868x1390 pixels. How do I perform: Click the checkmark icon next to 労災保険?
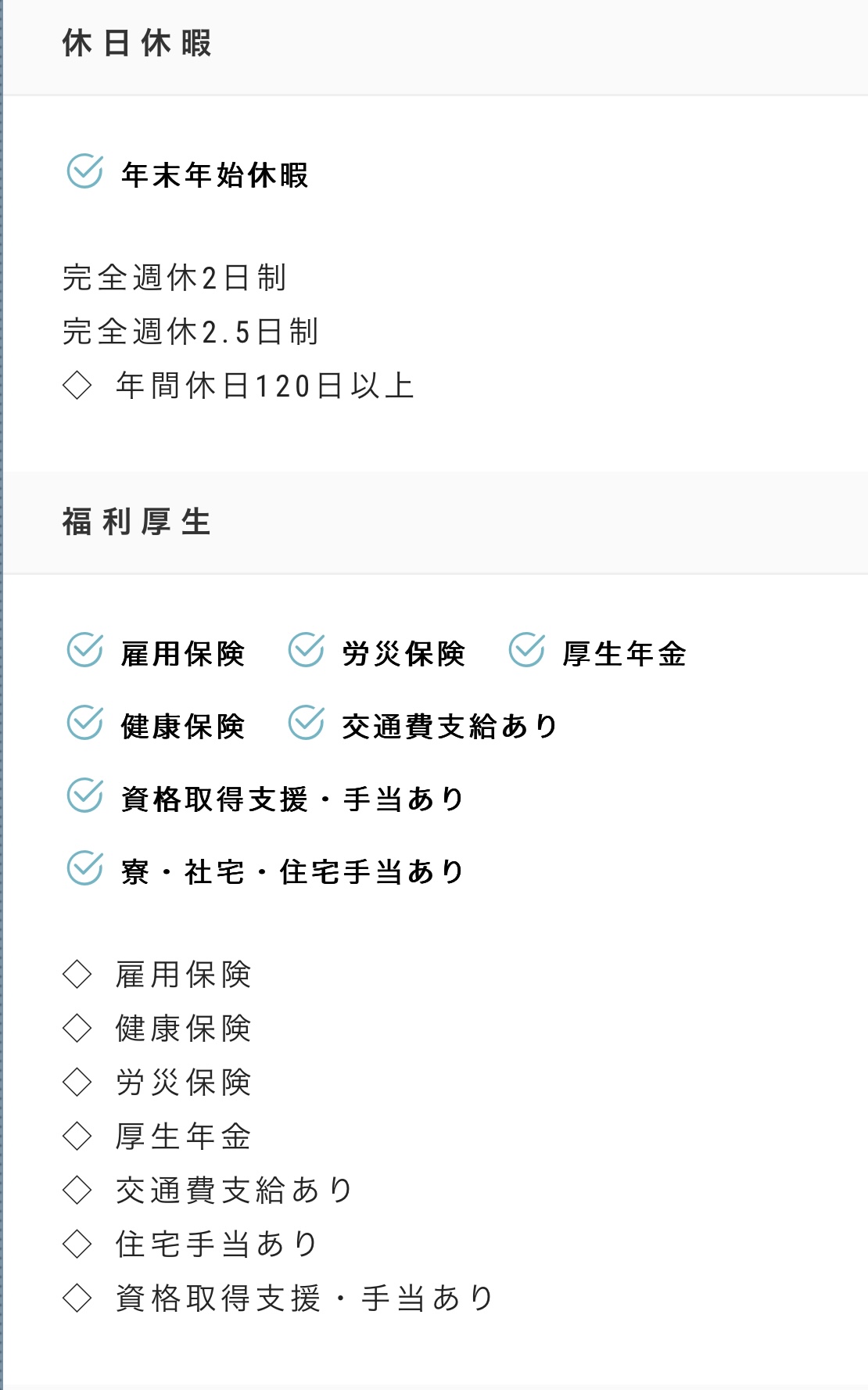306,651
